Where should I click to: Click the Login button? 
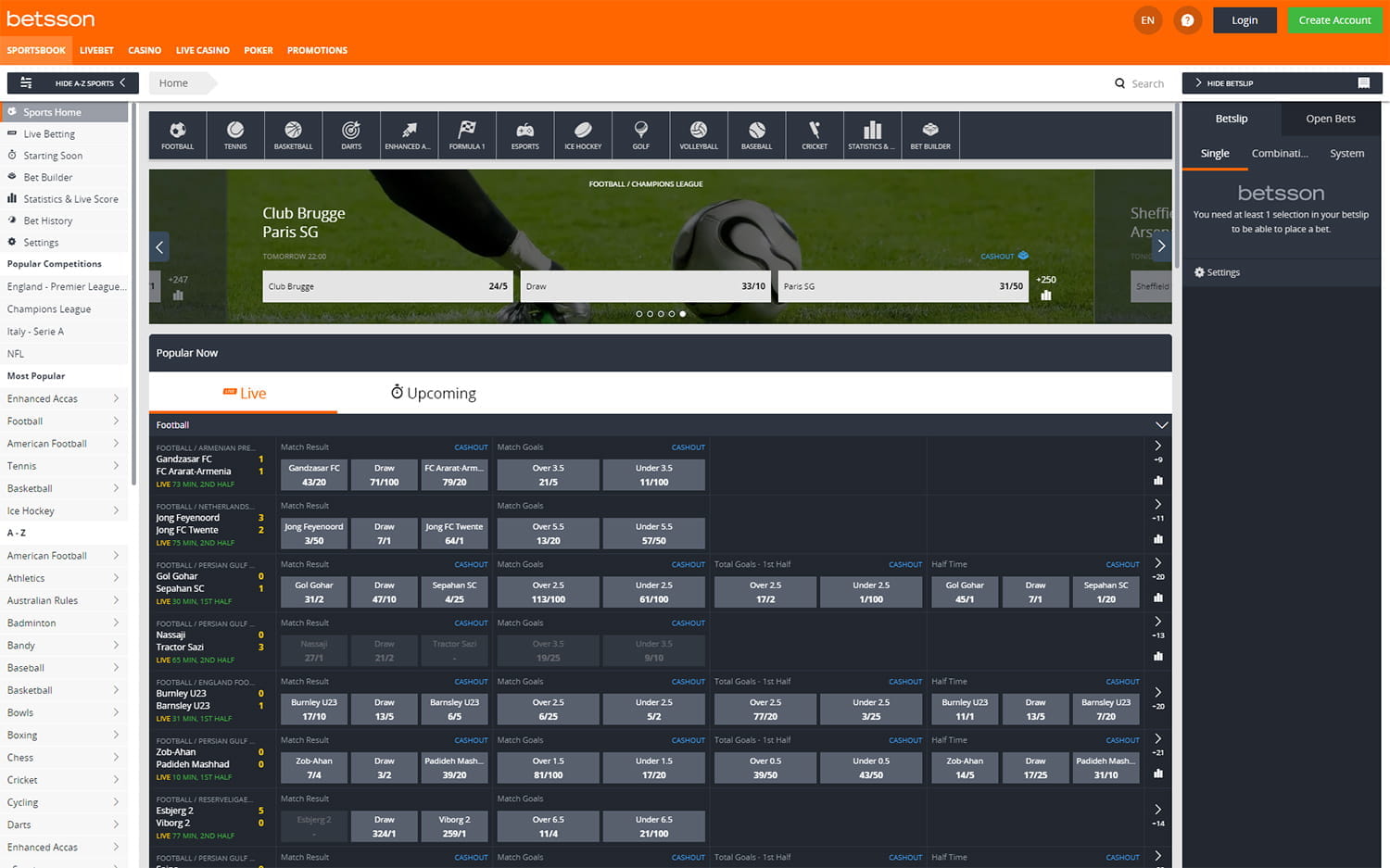1245,20
